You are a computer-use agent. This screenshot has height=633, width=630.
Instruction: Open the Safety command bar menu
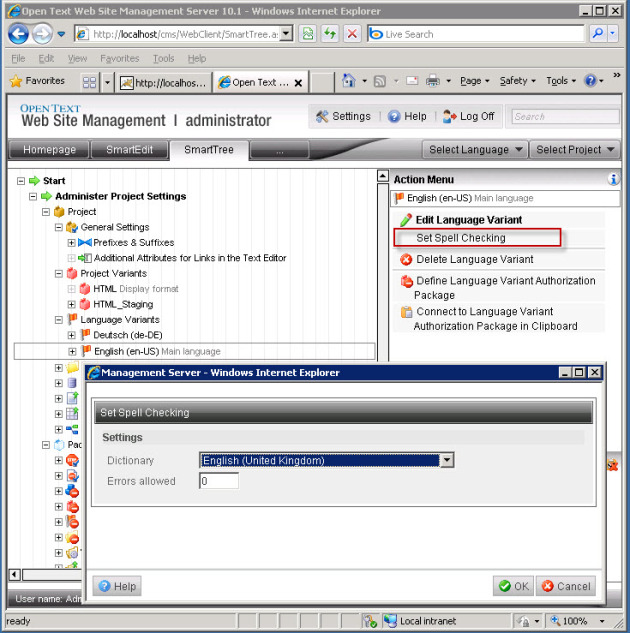pyautogui.click(x=517, y=81)
